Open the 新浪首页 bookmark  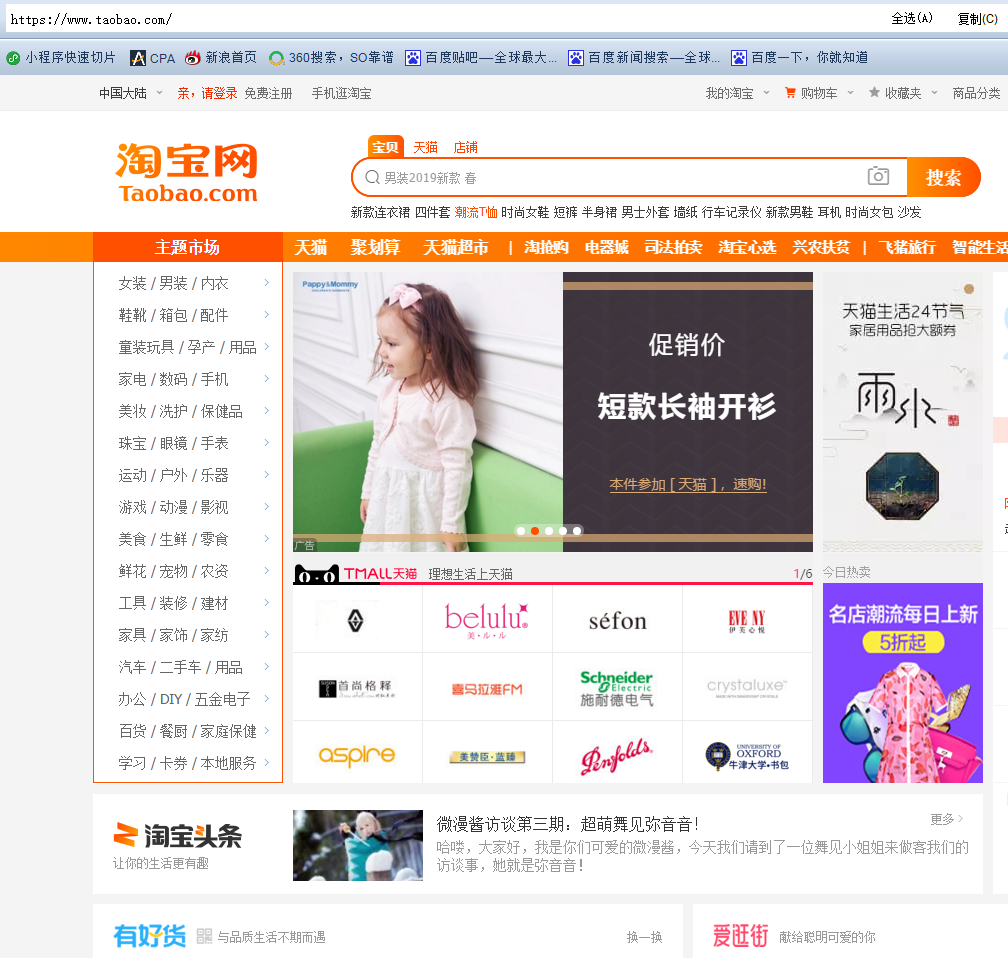click(220, 58)
